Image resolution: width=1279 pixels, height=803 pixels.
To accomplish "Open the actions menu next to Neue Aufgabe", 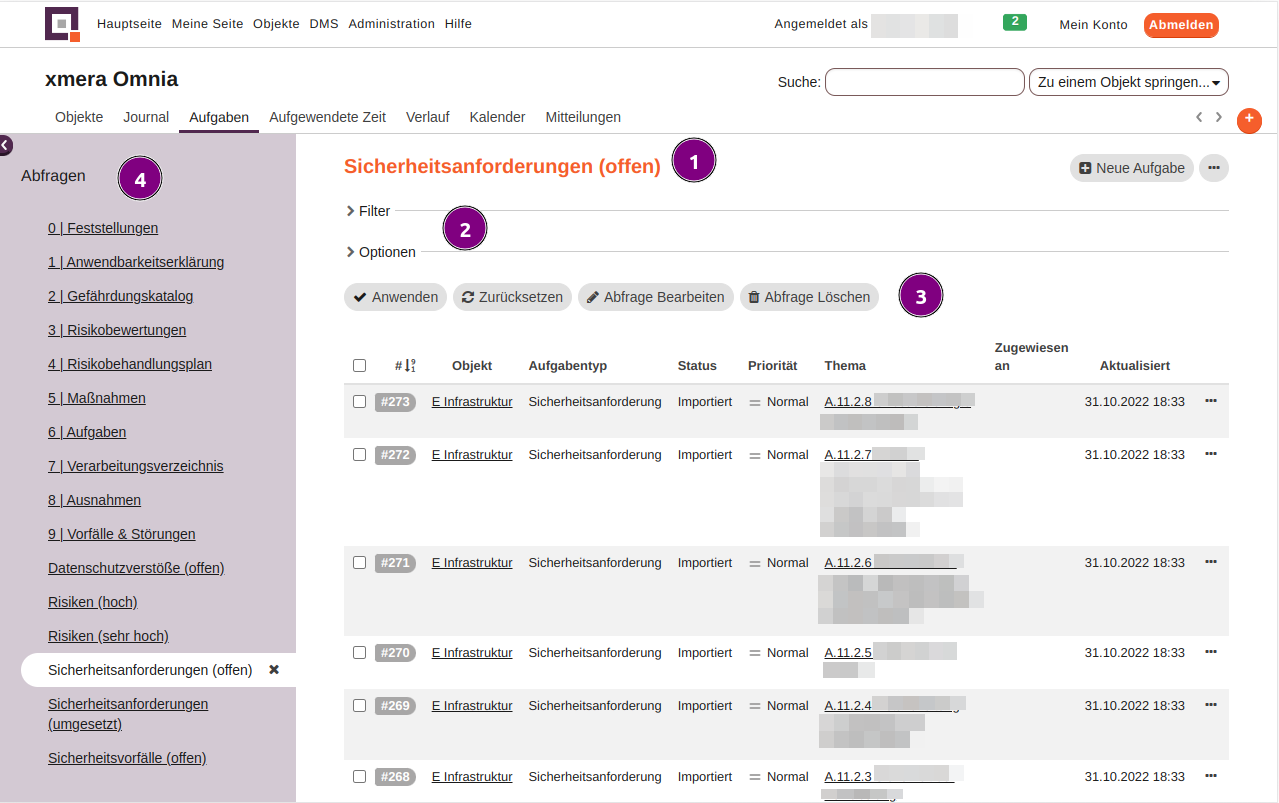I will [x=1213, y=168].
